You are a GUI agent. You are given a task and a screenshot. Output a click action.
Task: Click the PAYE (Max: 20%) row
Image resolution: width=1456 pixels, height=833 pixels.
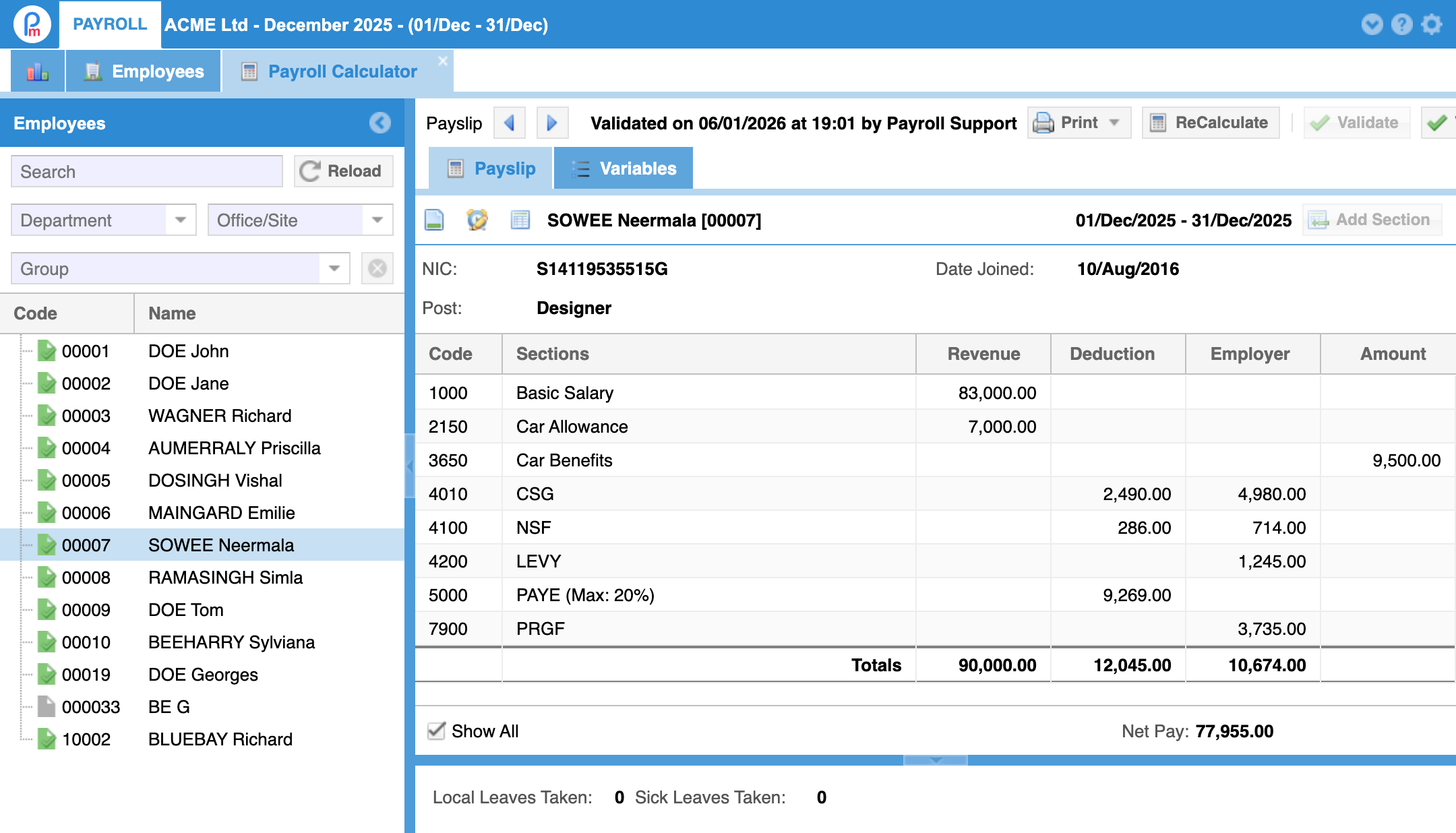[936, 595]
